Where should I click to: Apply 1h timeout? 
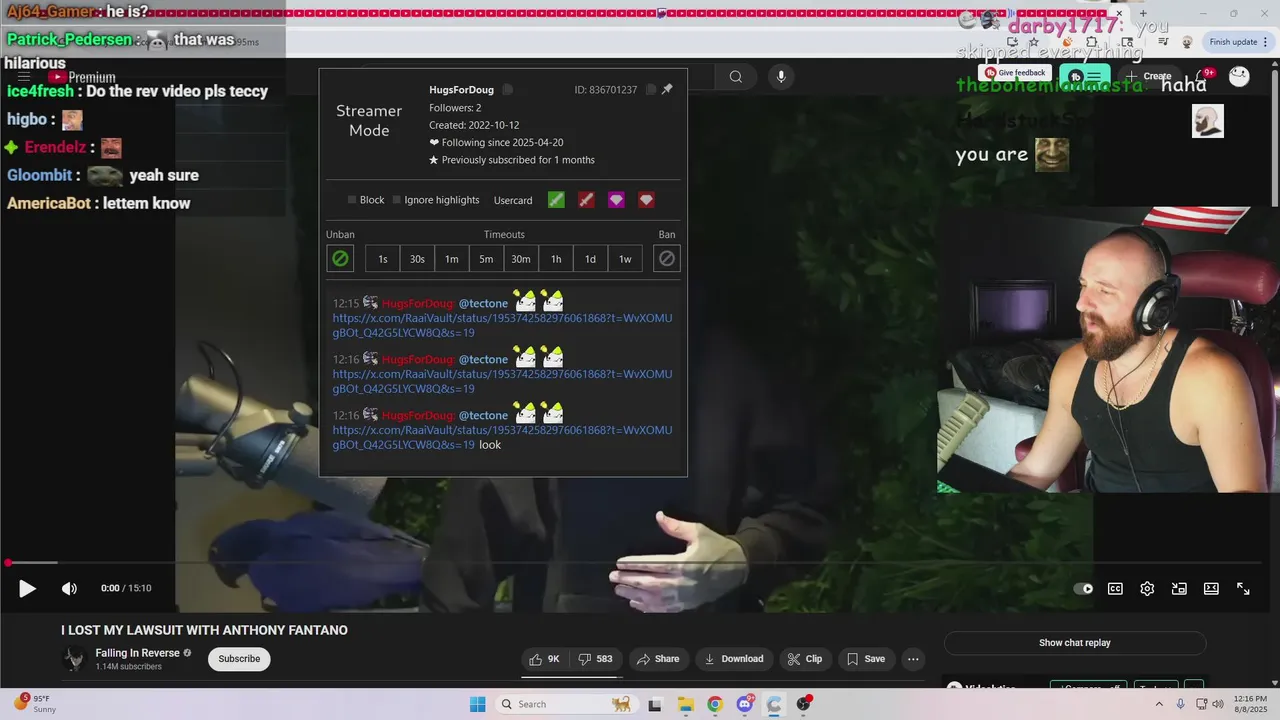556,259
